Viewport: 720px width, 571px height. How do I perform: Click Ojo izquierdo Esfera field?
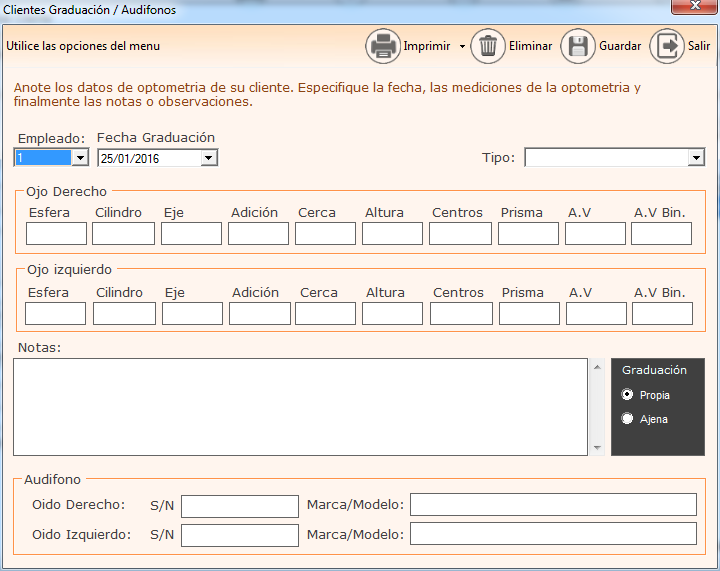56,313
